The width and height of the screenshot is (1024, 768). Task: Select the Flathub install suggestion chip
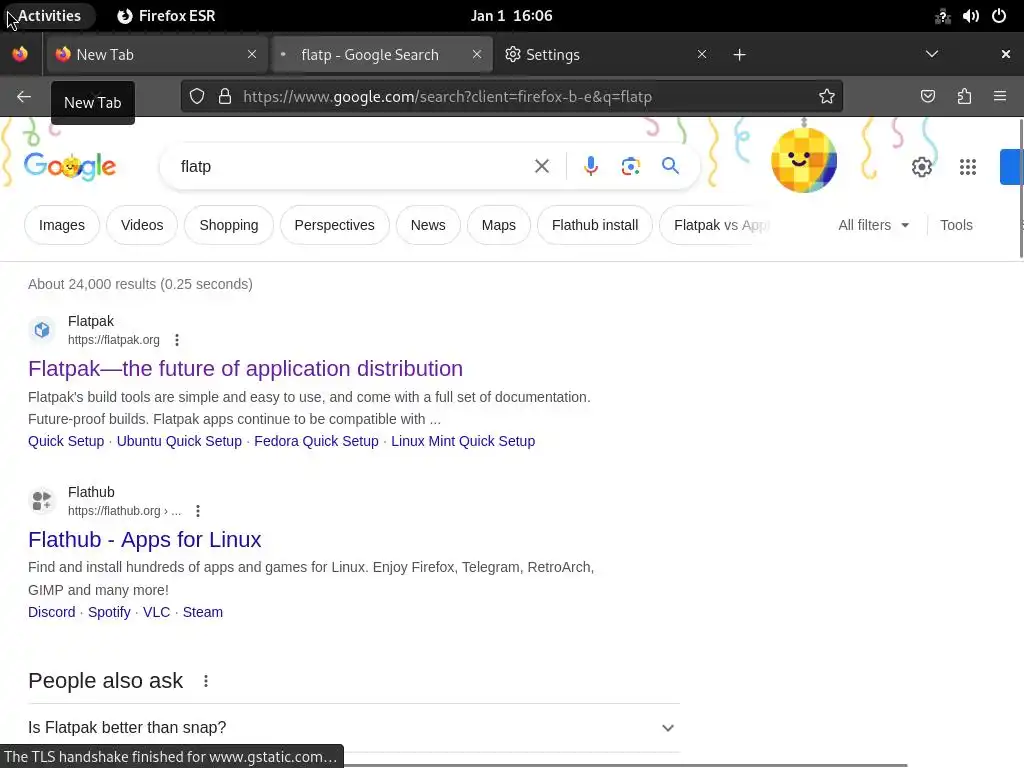tap(595, 225)
